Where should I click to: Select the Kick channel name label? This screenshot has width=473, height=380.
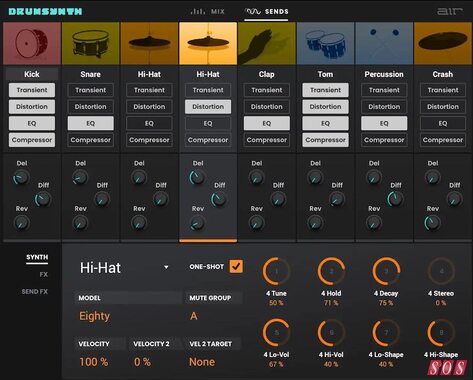point(32,74)
